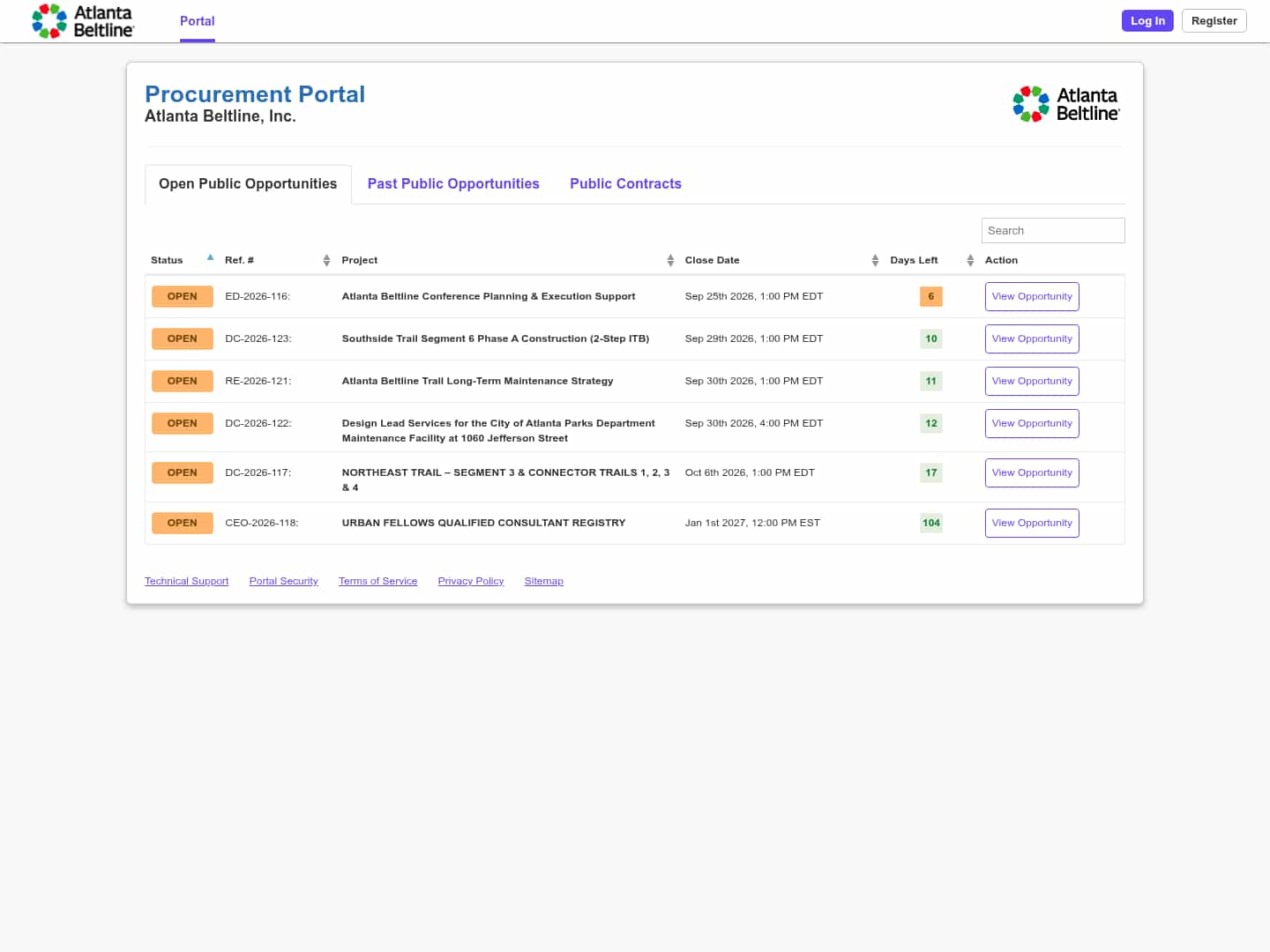Open the Privacy Policy link
Image resolution: width=1270 pixels, height=952 pixels.
coord(471,582)
